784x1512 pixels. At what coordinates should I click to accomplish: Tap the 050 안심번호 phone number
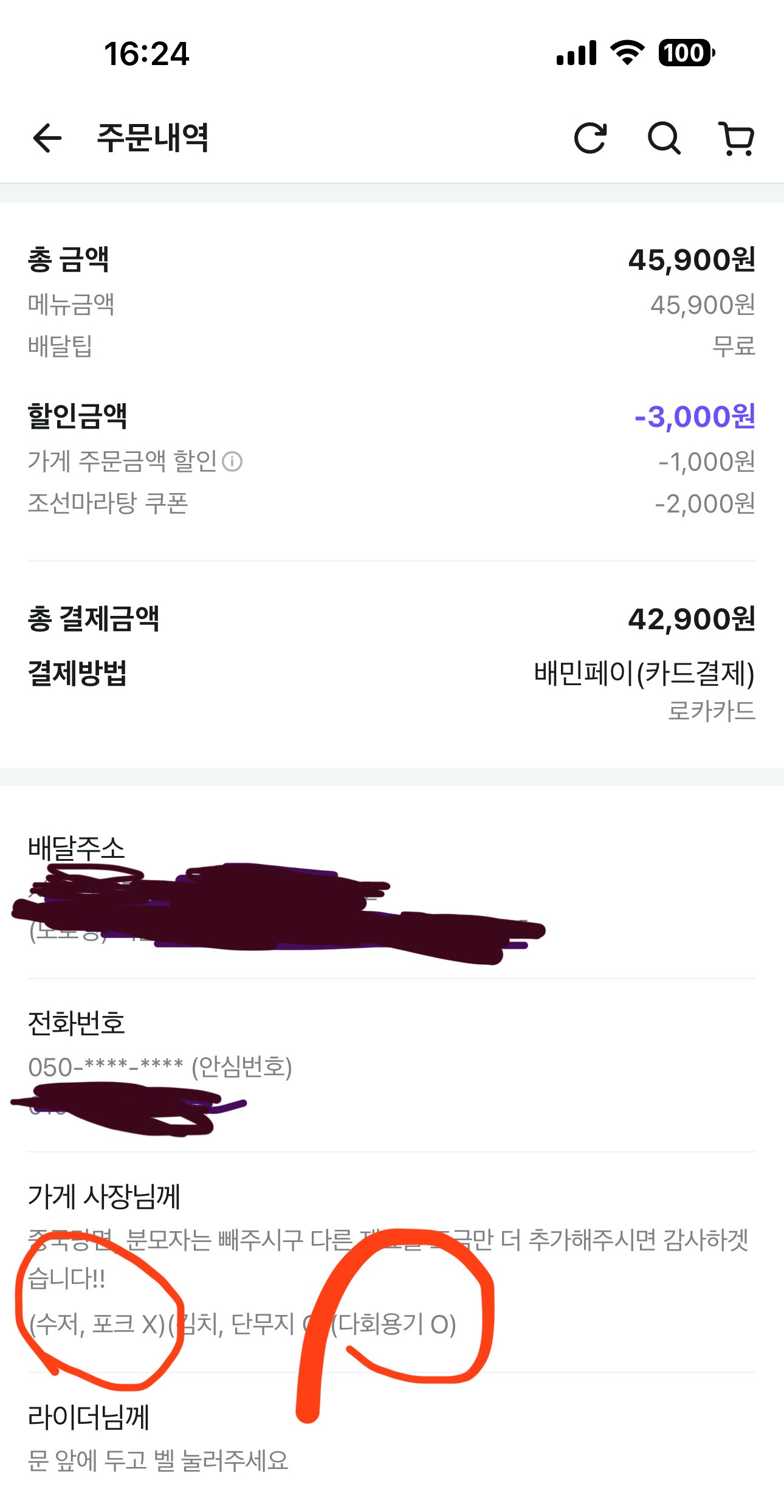coord(160,1067)
